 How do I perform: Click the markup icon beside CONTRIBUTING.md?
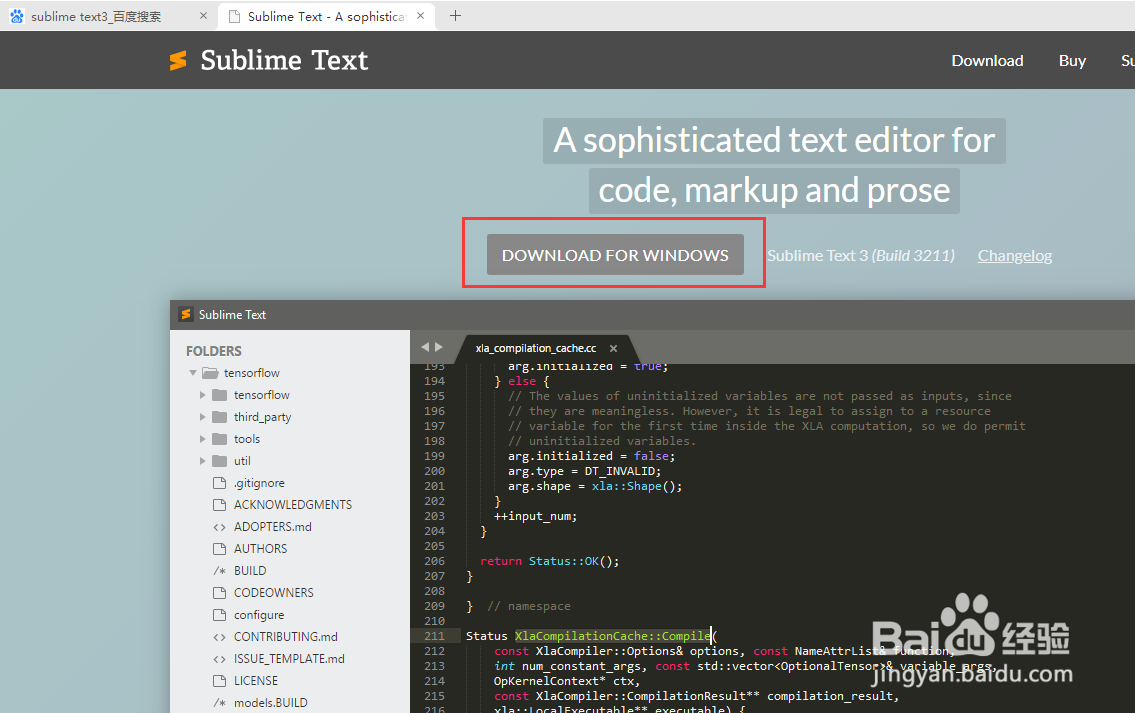(x=219, y=637)
